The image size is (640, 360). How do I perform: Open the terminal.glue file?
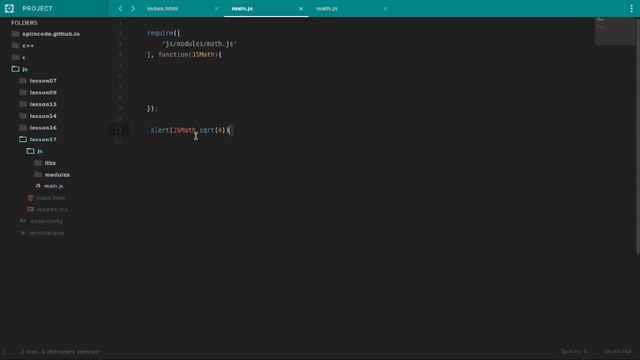tap(46, 233)
